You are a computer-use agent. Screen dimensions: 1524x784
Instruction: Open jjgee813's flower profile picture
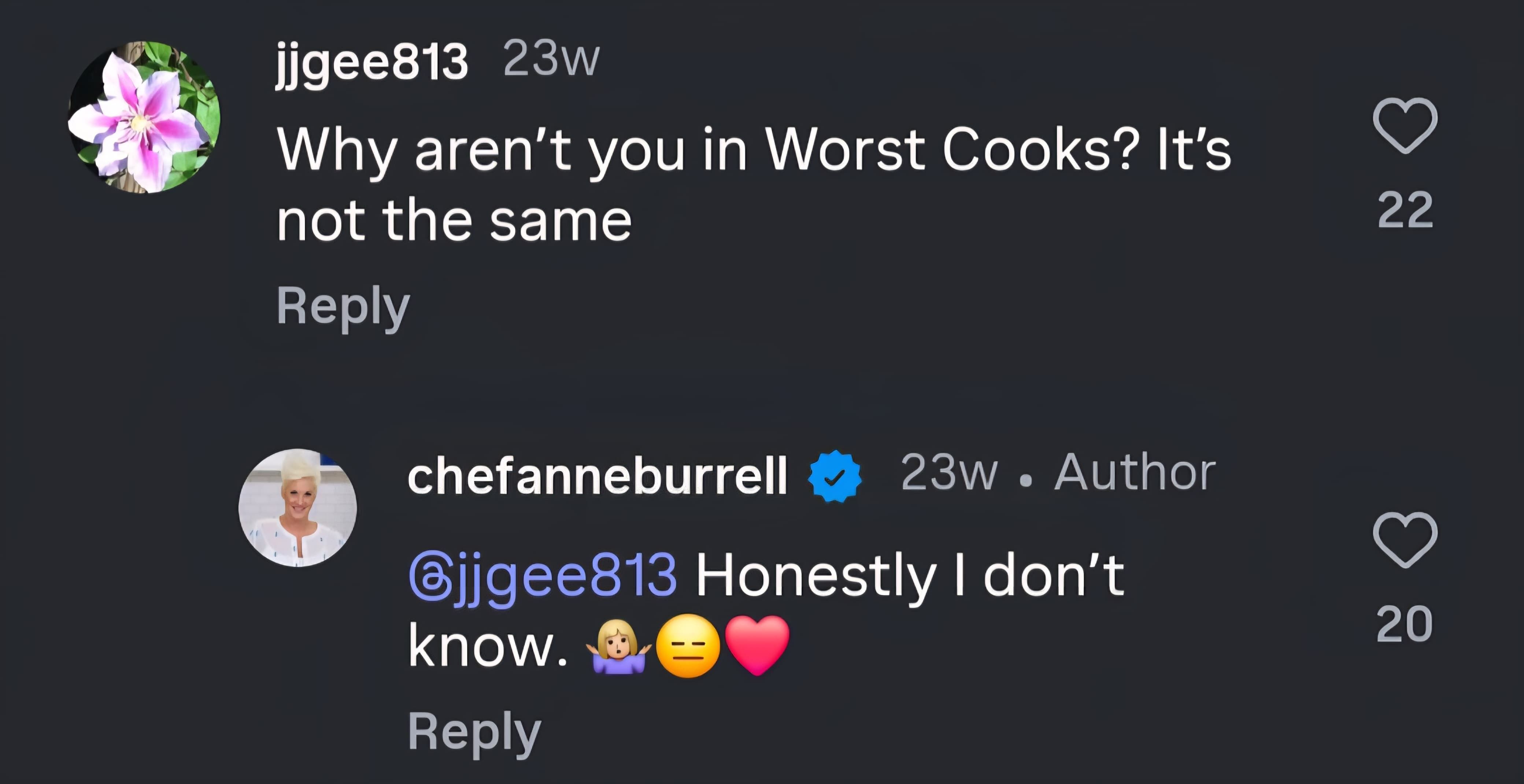click(x=144, y=117)
